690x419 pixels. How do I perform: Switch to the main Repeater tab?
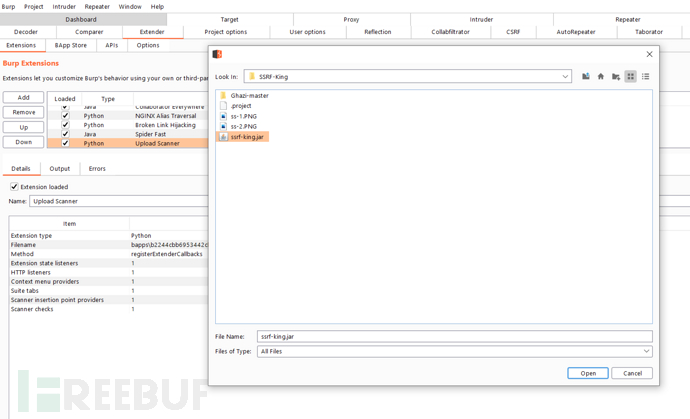click(628, 19)
